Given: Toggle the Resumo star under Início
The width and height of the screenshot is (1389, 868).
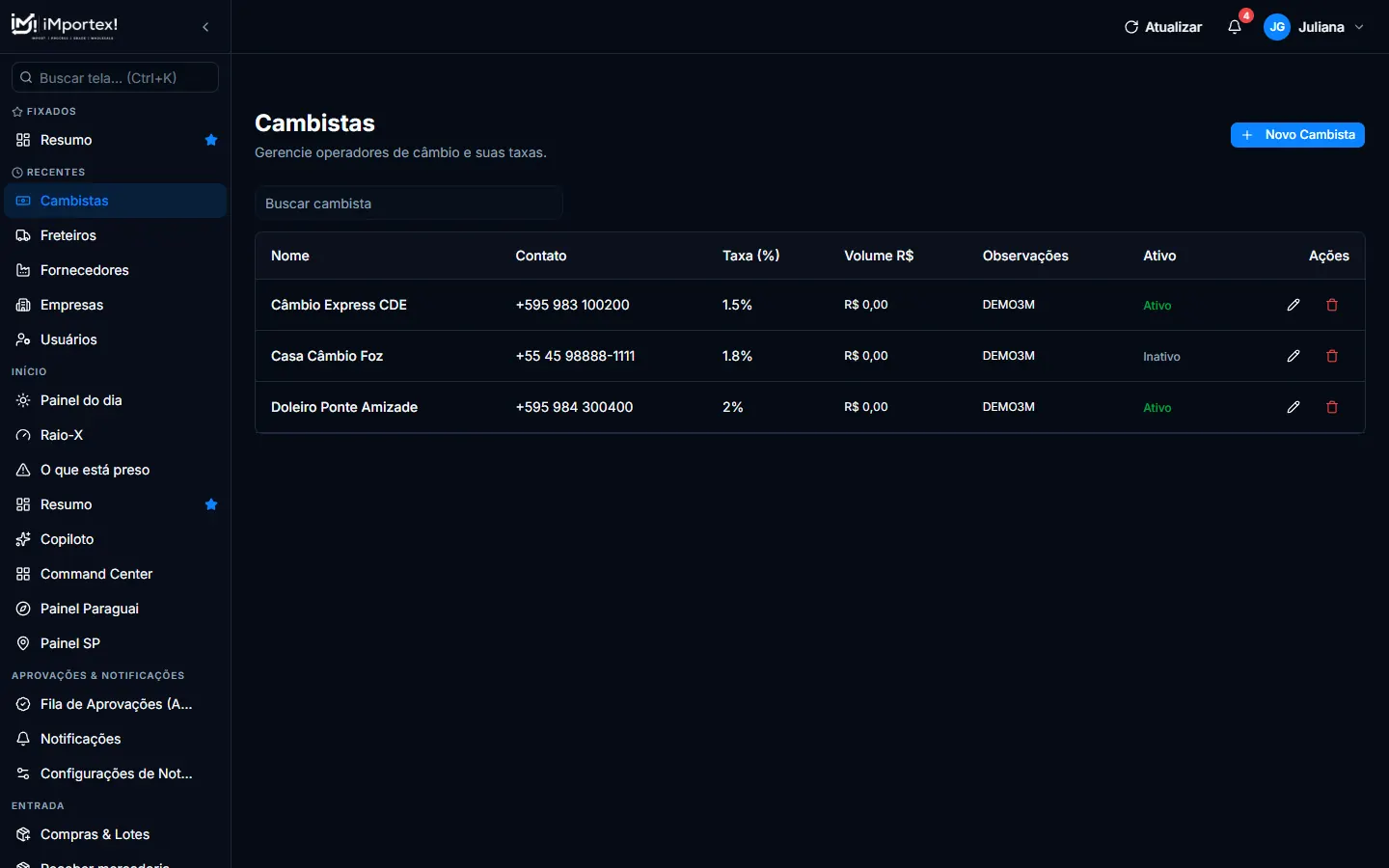Looking at the screenshot, I should (x=211, y=504).
